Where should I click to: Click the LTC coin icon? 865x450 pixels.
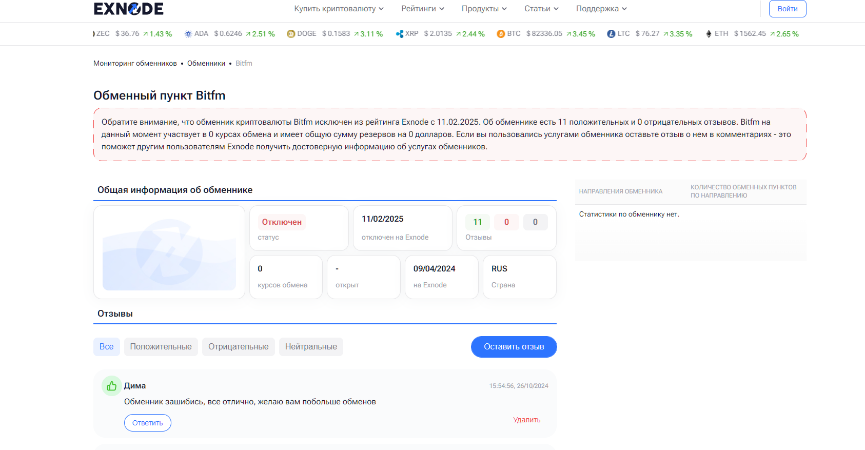coord(611,34)
